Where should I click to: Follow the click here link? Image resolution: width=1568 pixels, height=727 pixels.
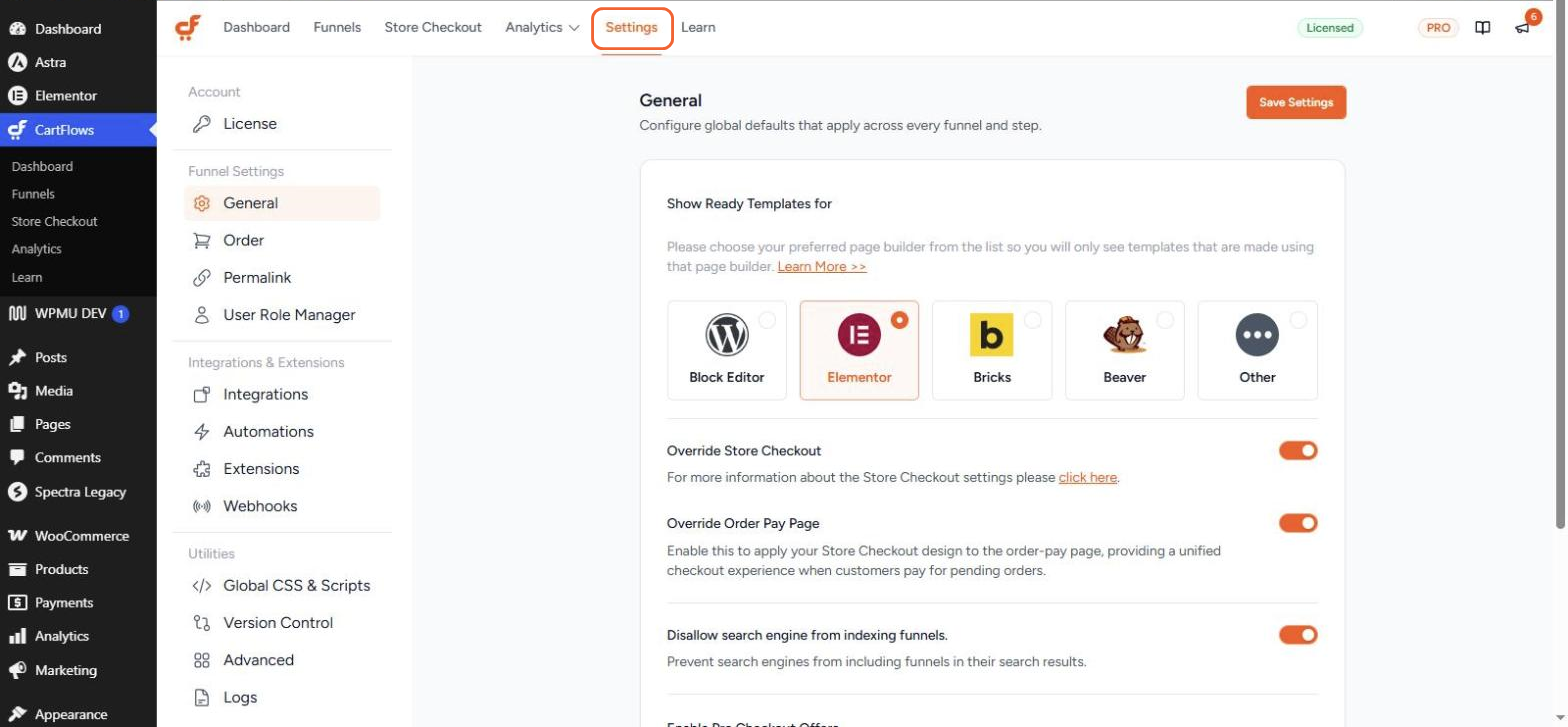(1088, 478)
